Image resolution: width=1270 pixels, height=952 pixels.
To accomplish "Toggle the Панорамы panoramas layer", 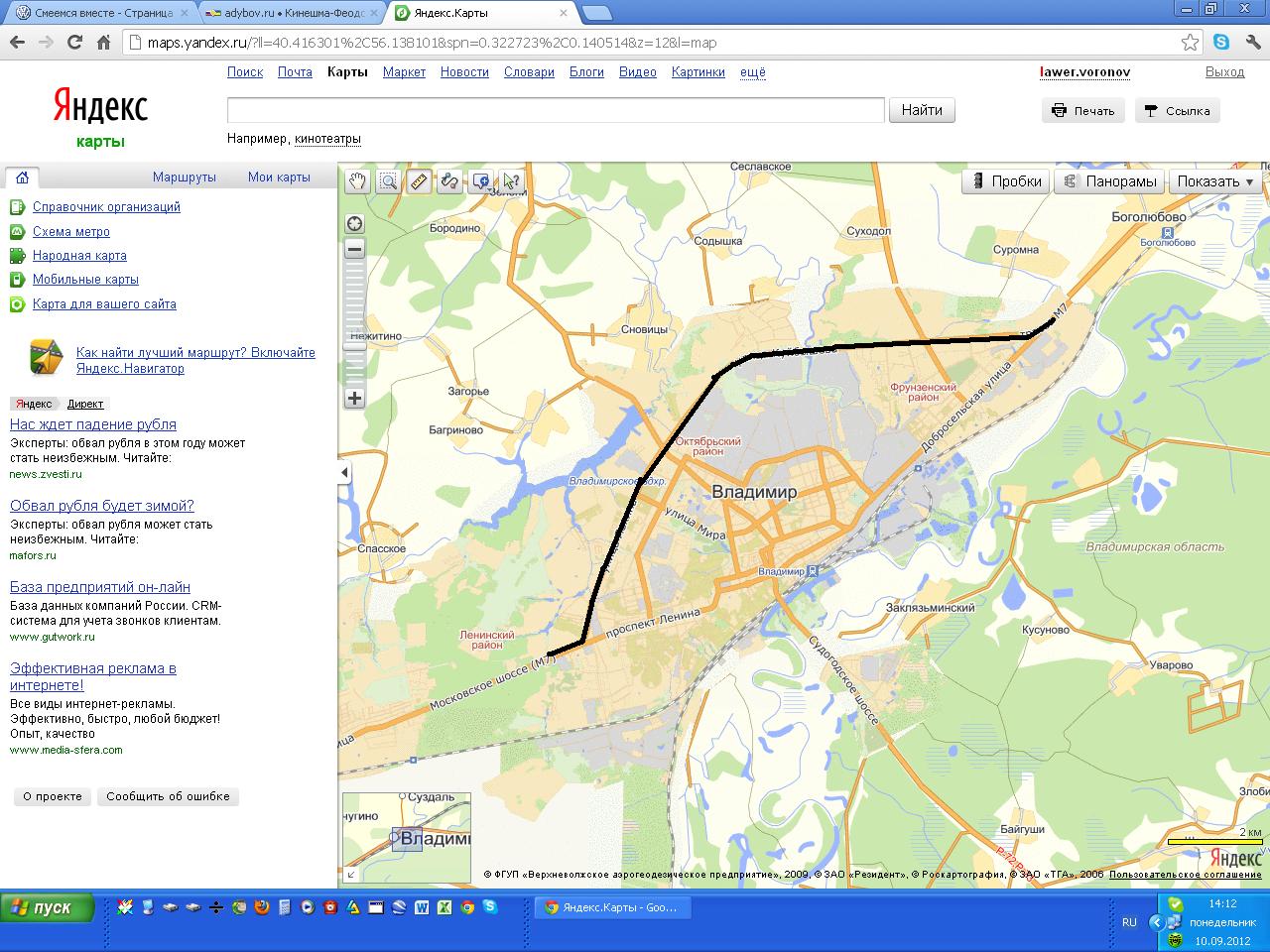I will tap(1109, 181).
